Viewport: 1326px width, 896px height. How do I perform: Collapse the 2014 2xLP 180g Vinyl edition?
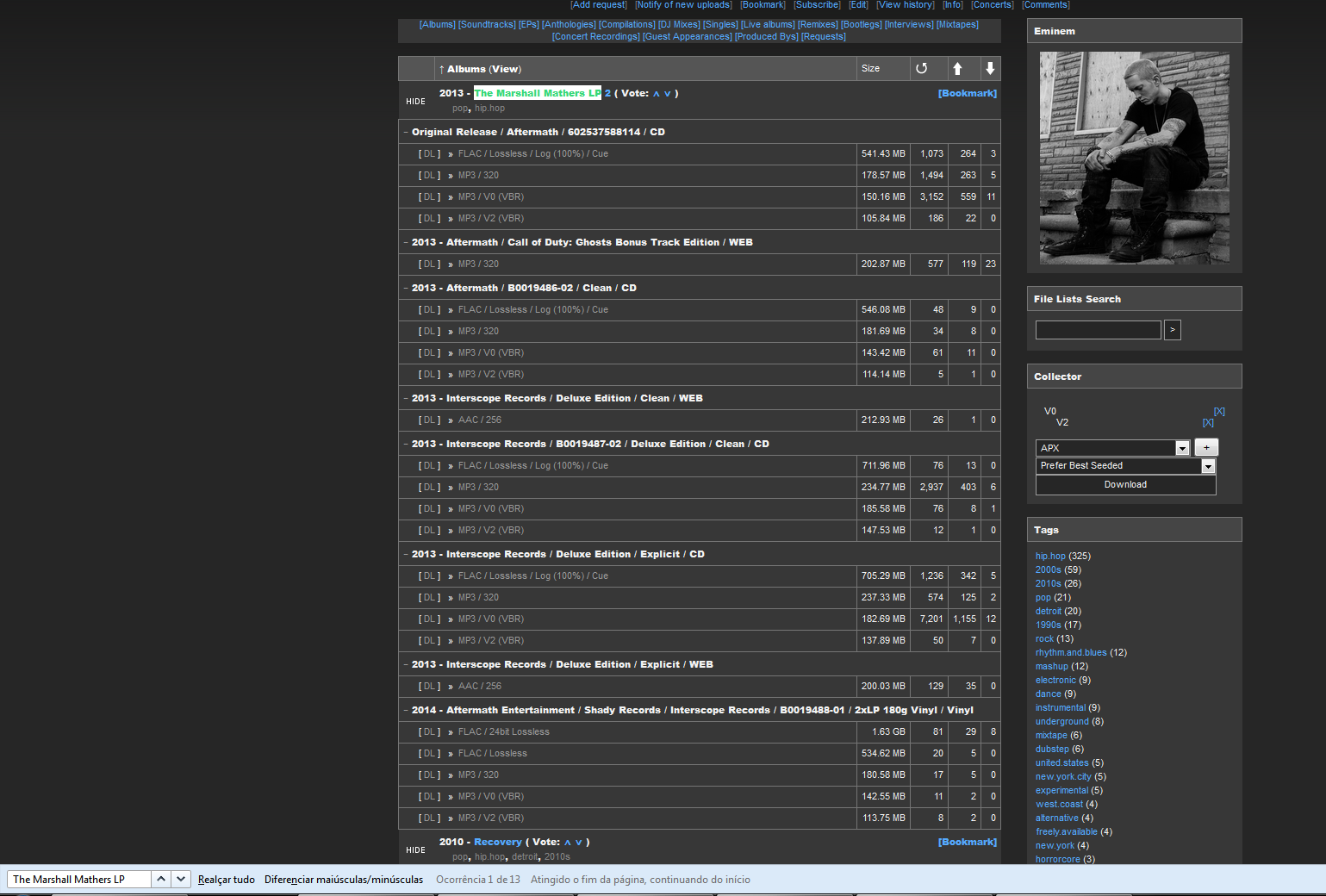point(406,710)
